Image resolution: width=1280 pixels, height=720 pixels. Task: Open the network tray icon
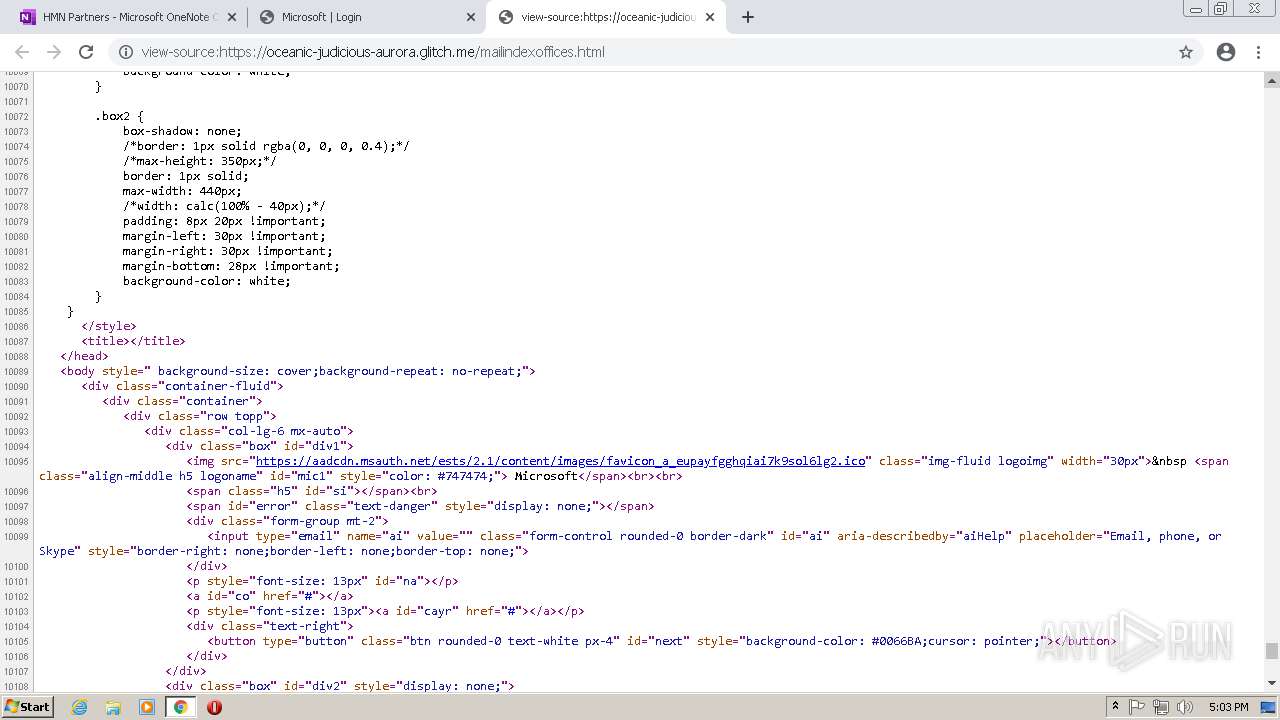(x=1160, y=707)
